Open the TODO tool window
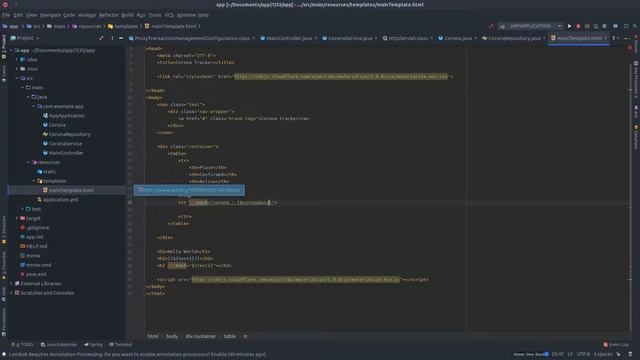The width and height of the screenshot is (640, 360). point(22,344)
